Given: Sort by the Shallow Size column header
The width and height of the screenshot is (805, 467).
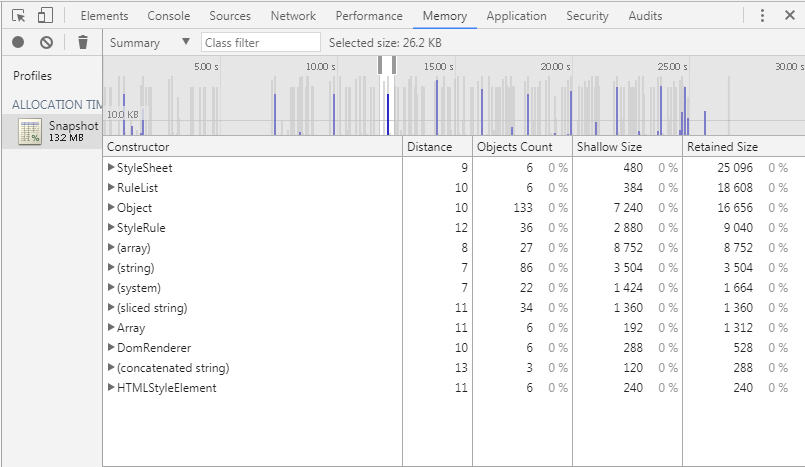Looking at the screenshot, I should pos(627,147).
